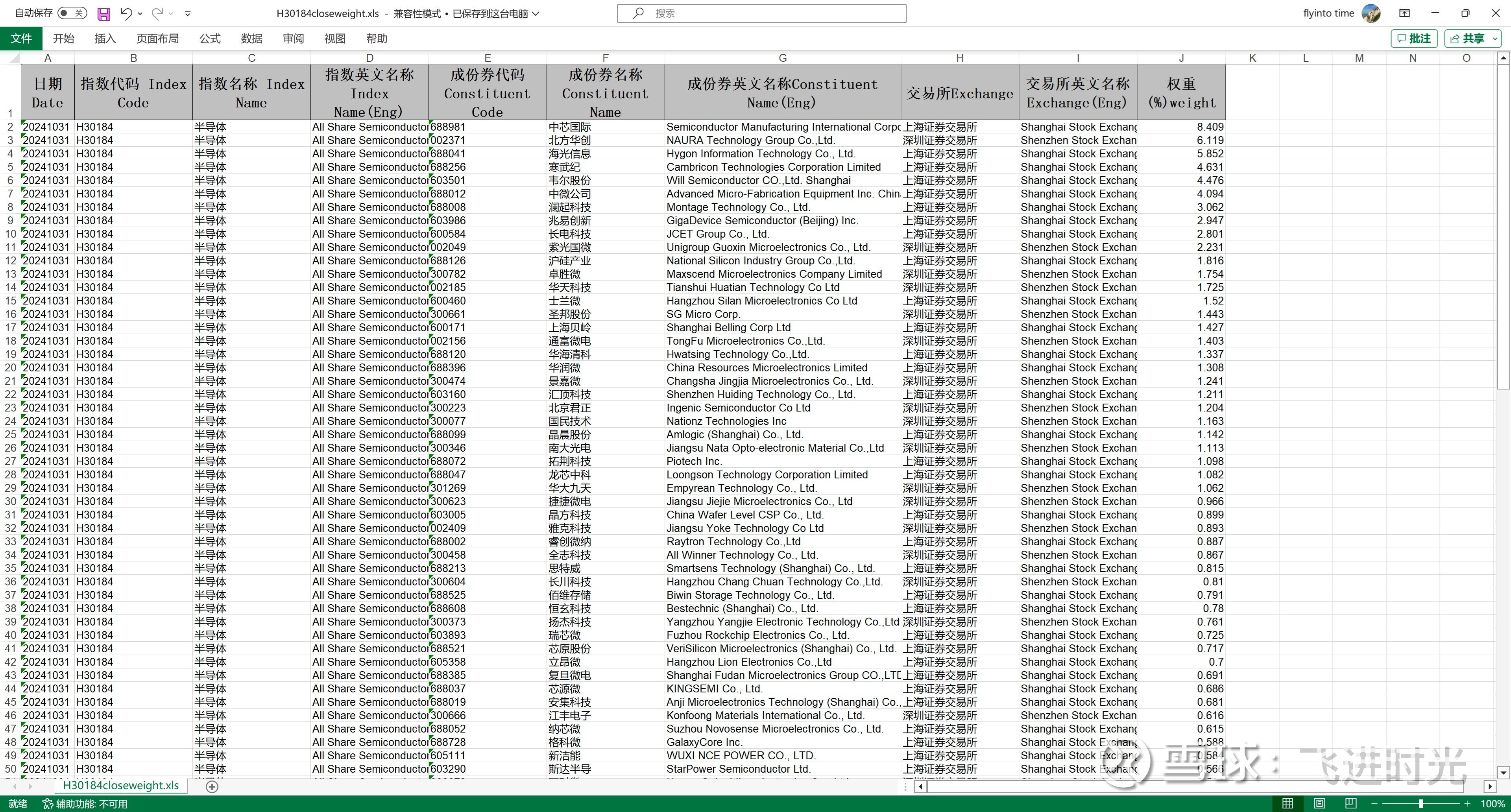Expand file name save-location dropdown

[x=536, y=13]
